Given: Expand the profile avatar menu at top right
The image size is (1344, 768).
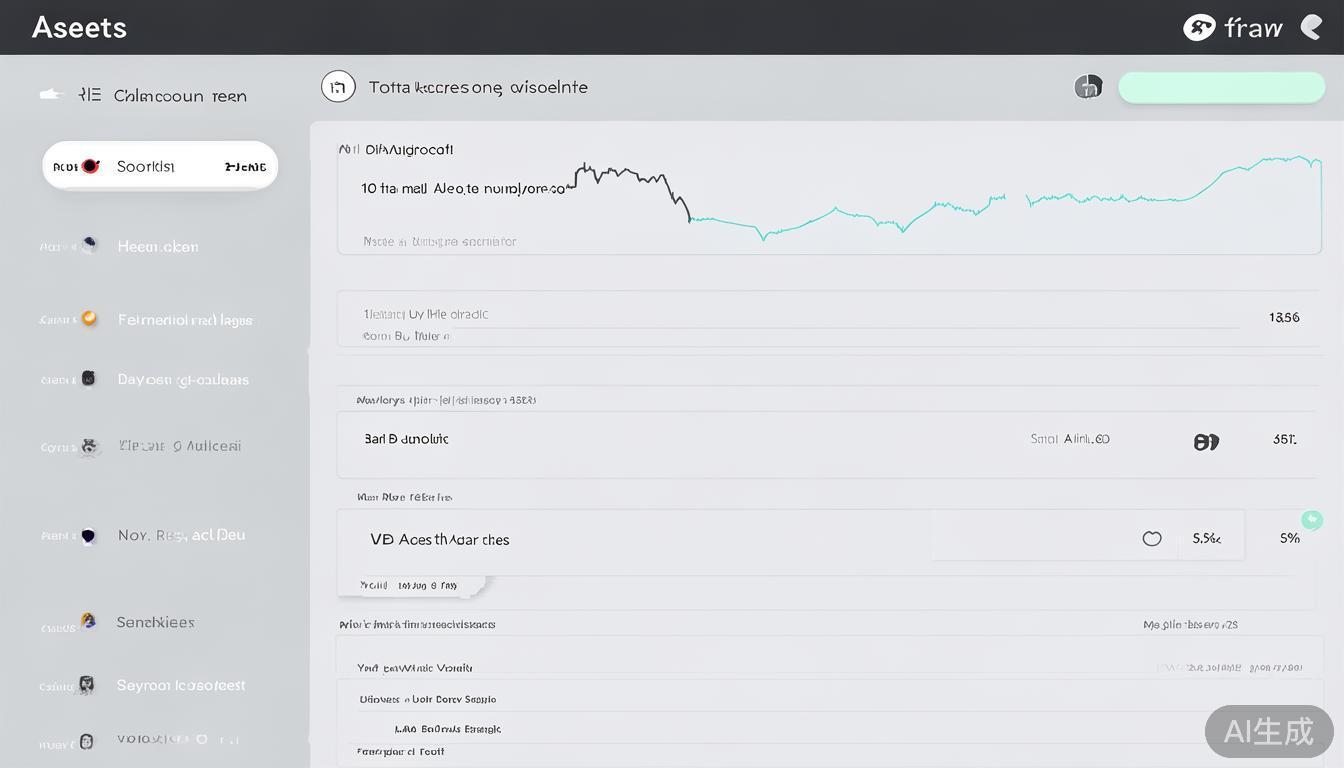Looking at the screenshot, I should coord(1311,27).
